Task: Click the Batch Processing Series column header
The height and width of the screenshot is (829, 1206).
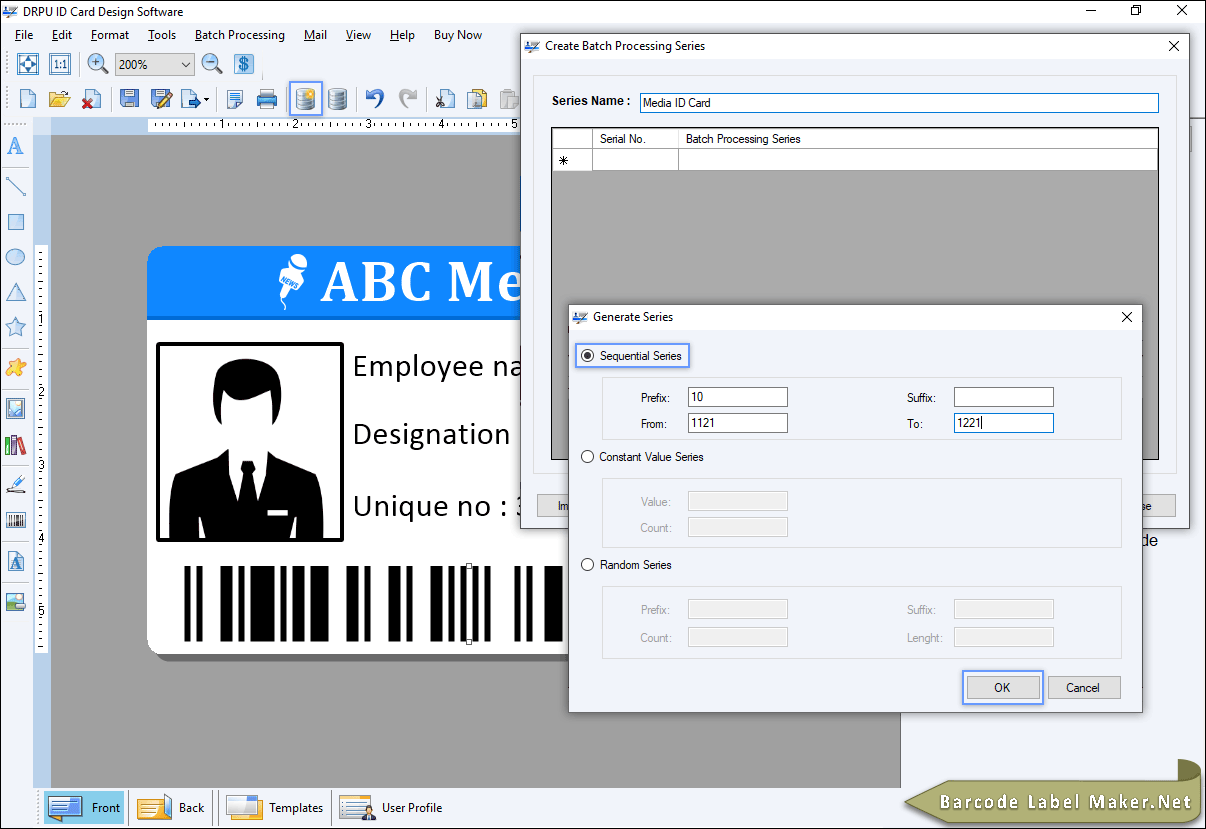Action: pyautogui.click(x=918, y=139)
